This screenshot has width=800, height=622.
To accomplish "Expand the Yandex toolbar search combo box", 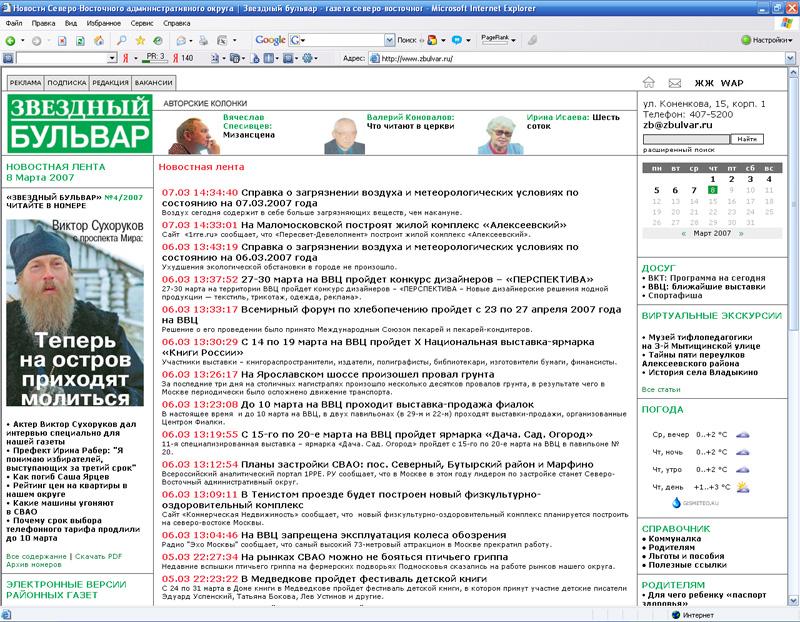I will pos(112,58).
